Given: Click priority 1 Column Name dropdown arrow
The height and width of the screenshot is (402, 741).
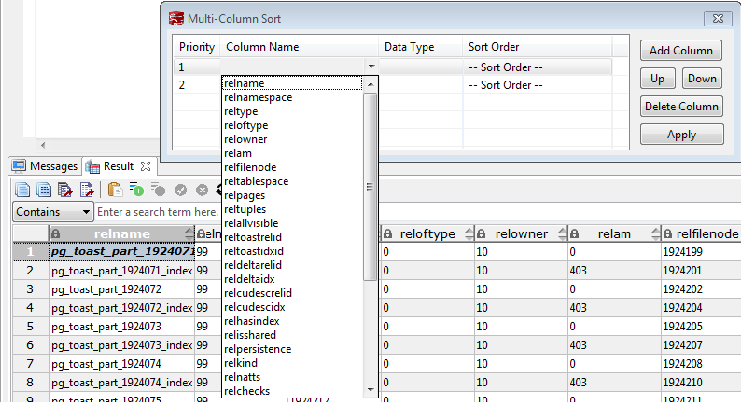Looking at the screenshot, I should point(371,67).
